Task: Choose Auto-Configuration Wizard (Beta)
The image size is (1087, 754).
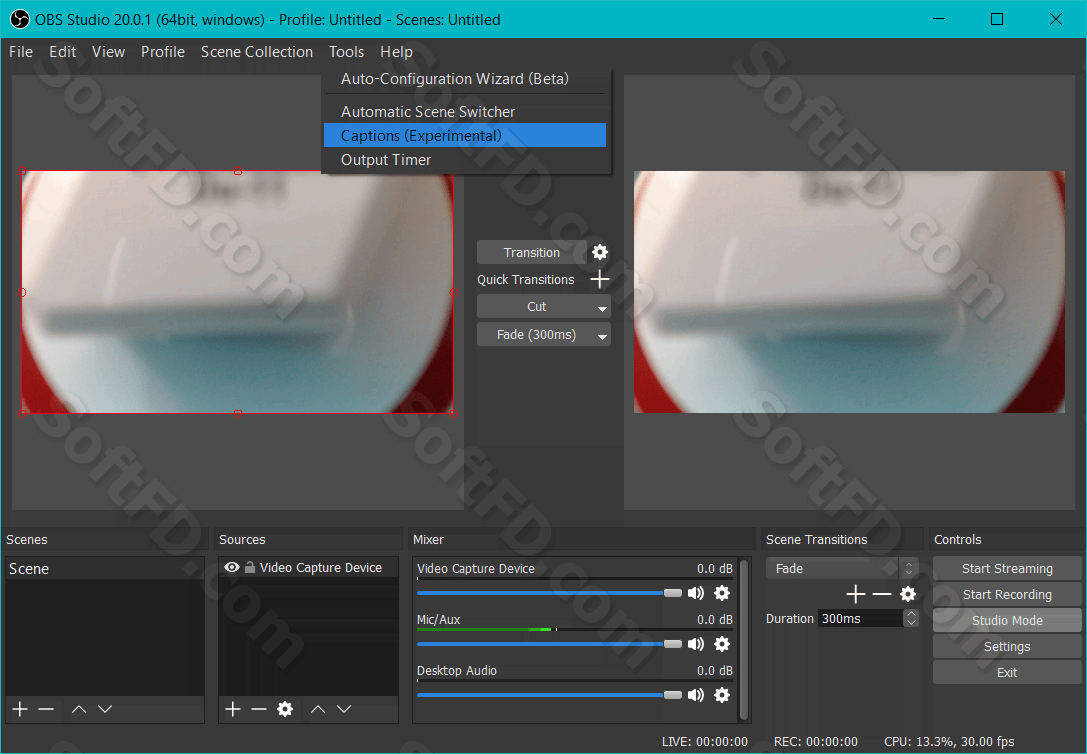Action: click(465, 79)
